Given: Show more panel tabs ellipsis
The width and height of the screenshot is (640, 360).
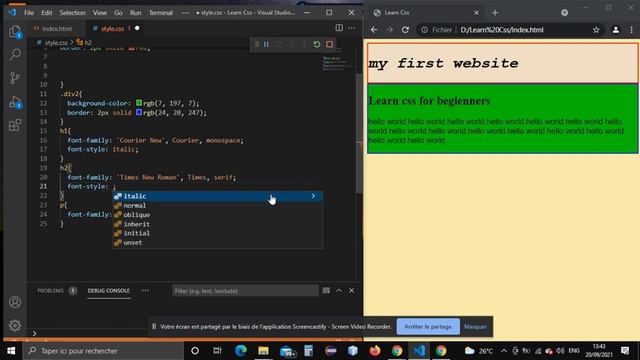Looking at the screenshot, I should click(145, 291).
